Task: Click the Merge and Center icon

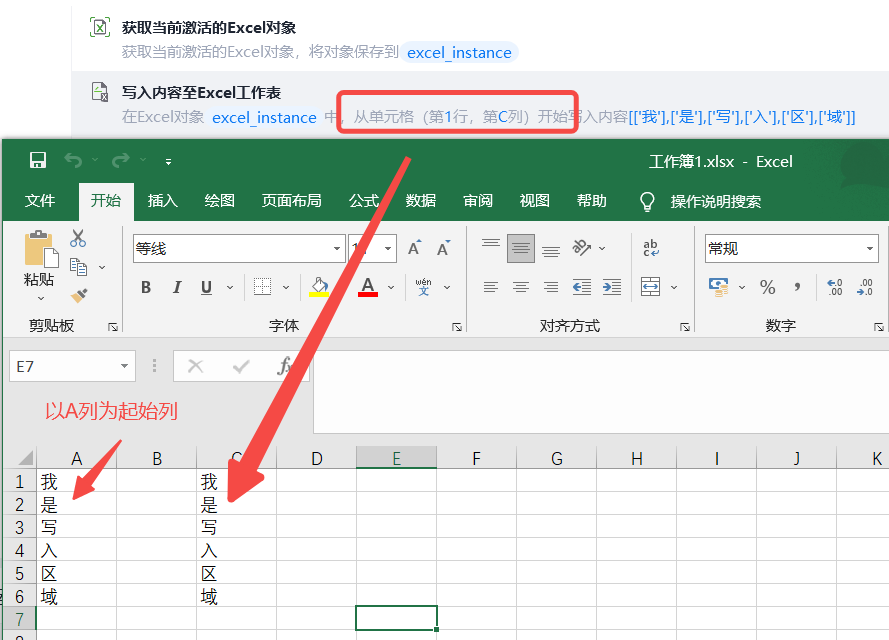Action: point(651,287)
